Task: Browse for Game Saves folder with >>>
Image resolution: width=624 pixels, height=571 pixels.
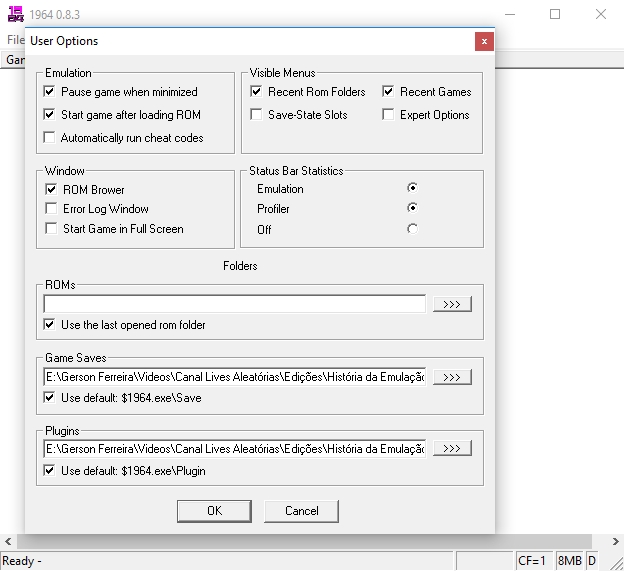Action: point(452,377)
